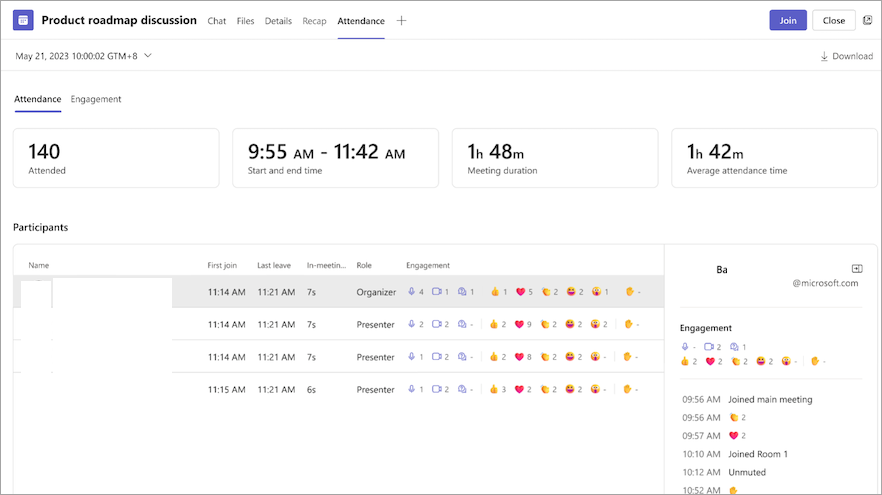Open the Chat tab
Image resolution: width=882 pixels, height=495 pixels.
coord(217,21)
